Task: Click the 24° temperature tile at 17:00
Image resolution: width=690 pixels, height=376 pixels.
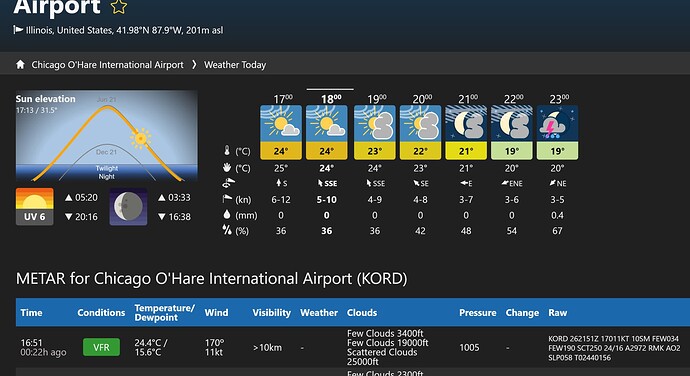Action: click(281, 151)
